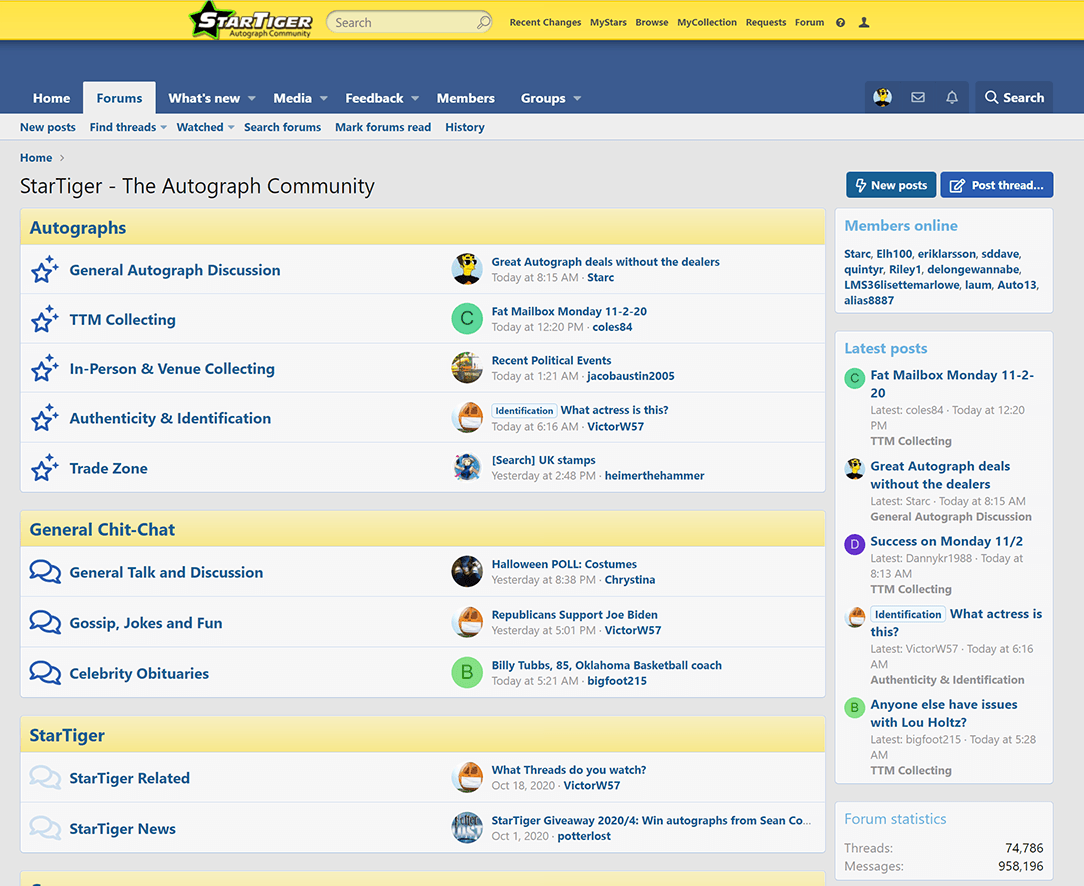Open Requests in top menu
Screen dimensions: 1084x886
click(x=766, y=22)
